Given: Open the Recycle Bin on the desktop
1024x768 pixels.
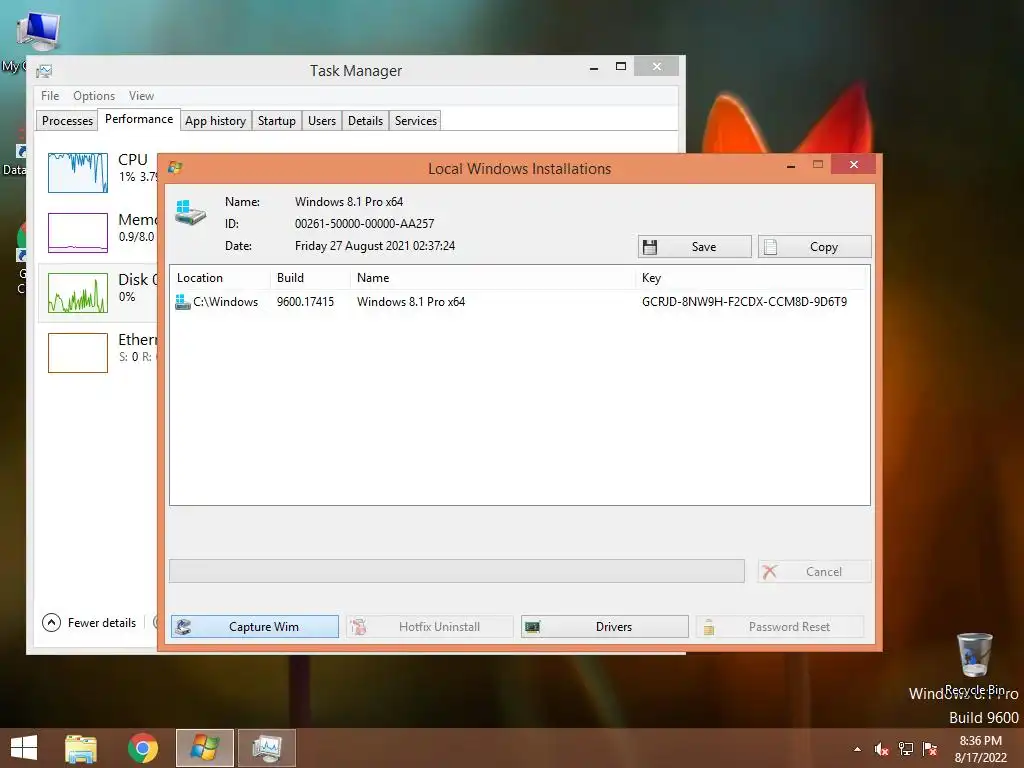Looking at the screenshot, I should [x=974, y=663].
